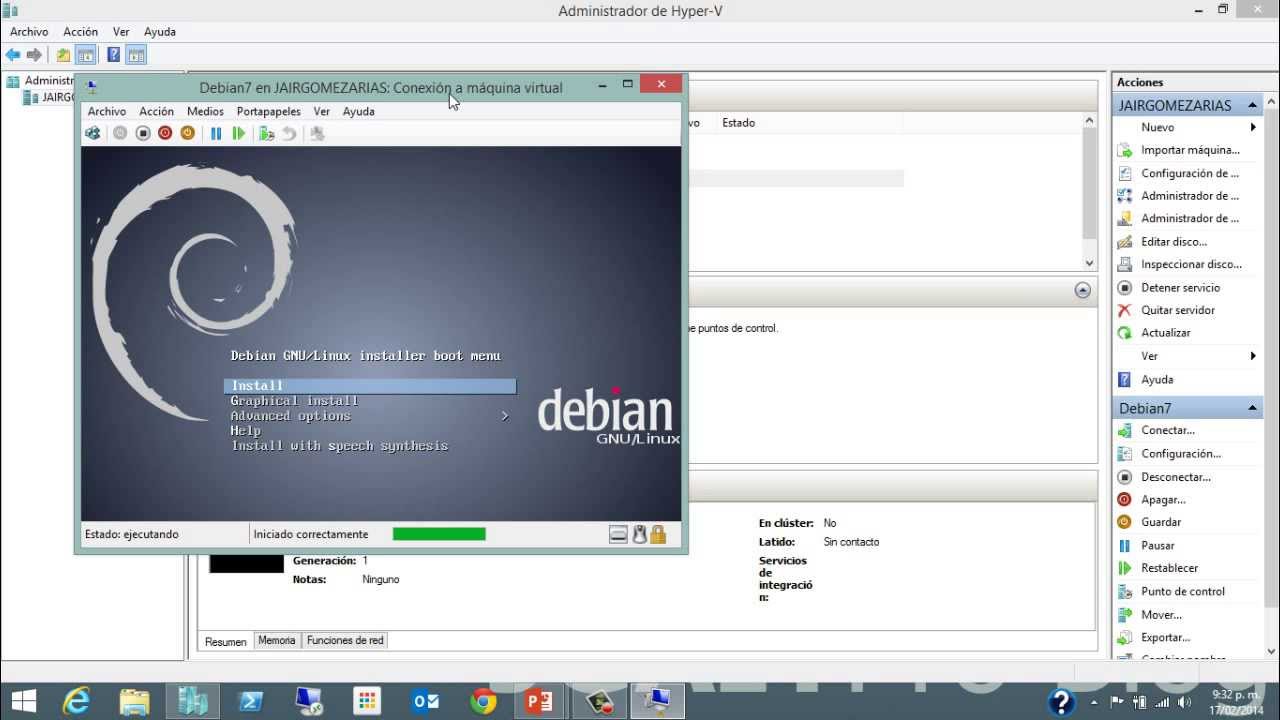Viewport: 1280px width, 720px height.
Task: Click Editar disco action
Action: pyautogui.click(x=1174, y=242)
